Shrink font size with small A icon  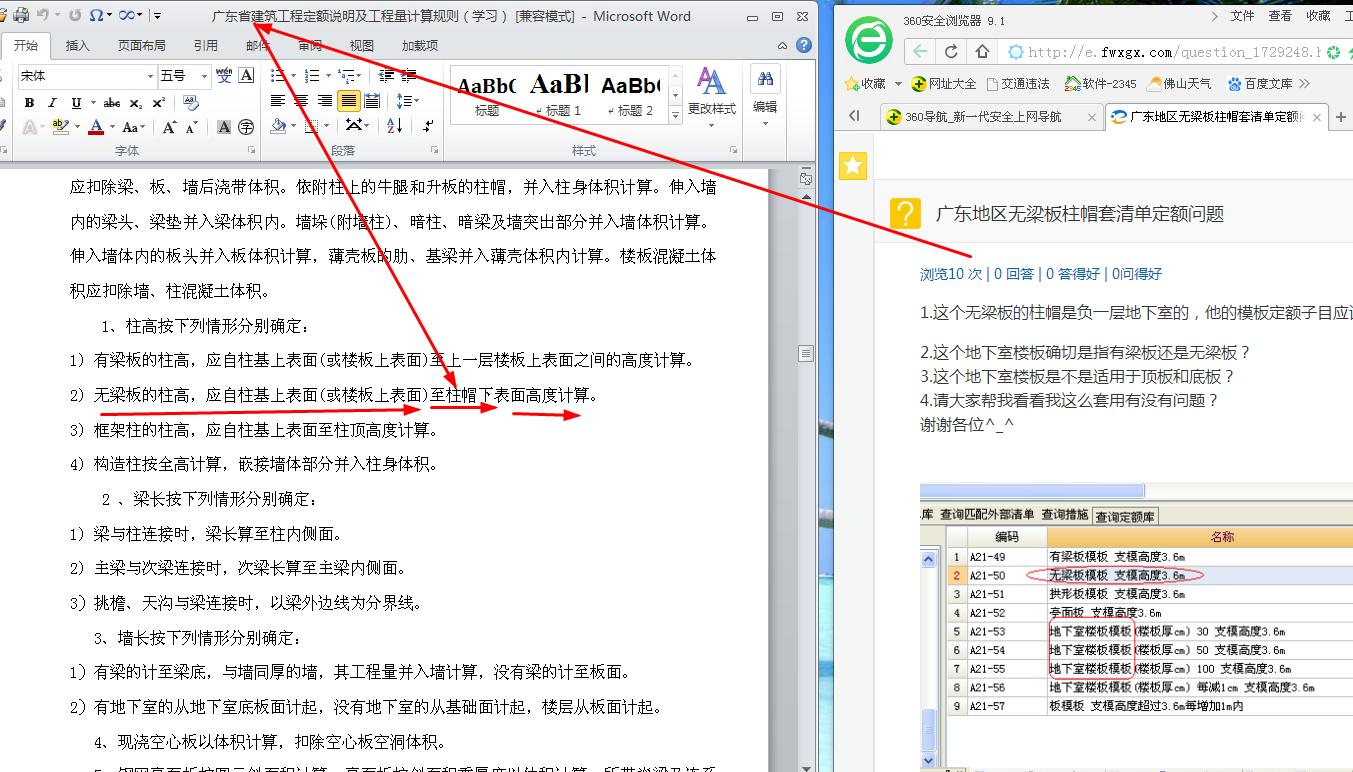191,127
